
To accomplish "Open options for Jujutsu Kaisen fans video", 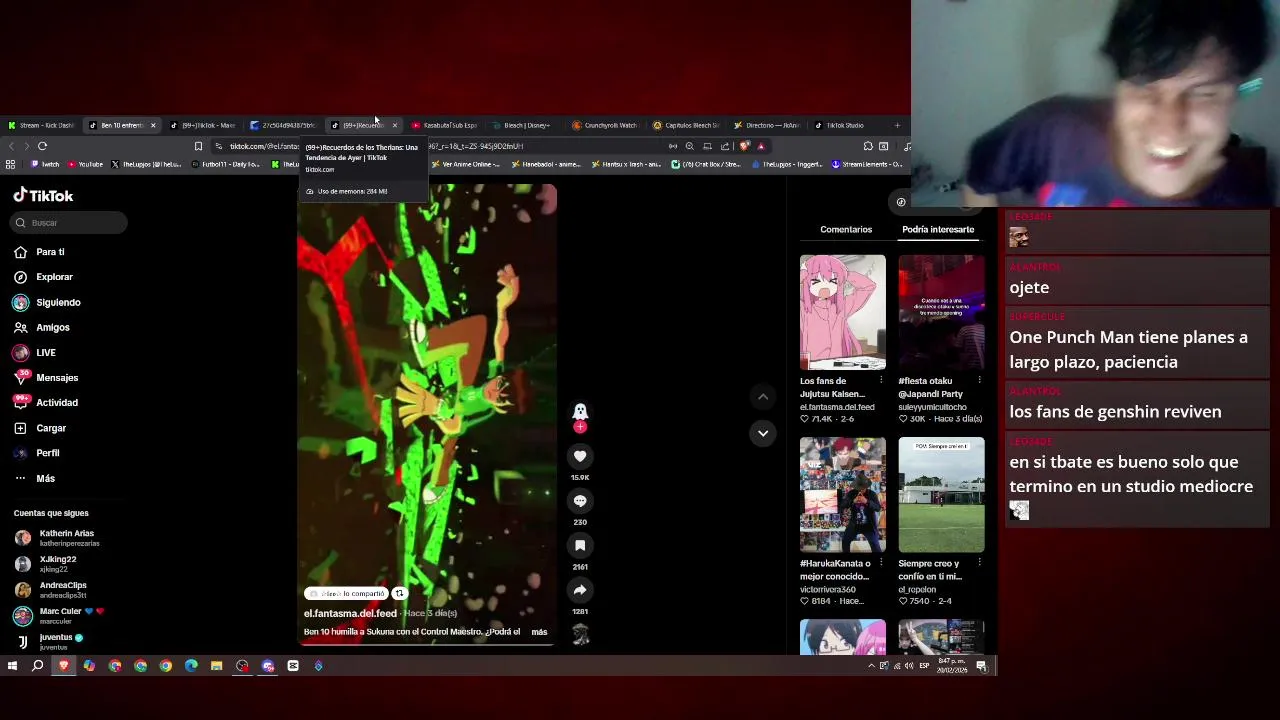I will [881, 381].
